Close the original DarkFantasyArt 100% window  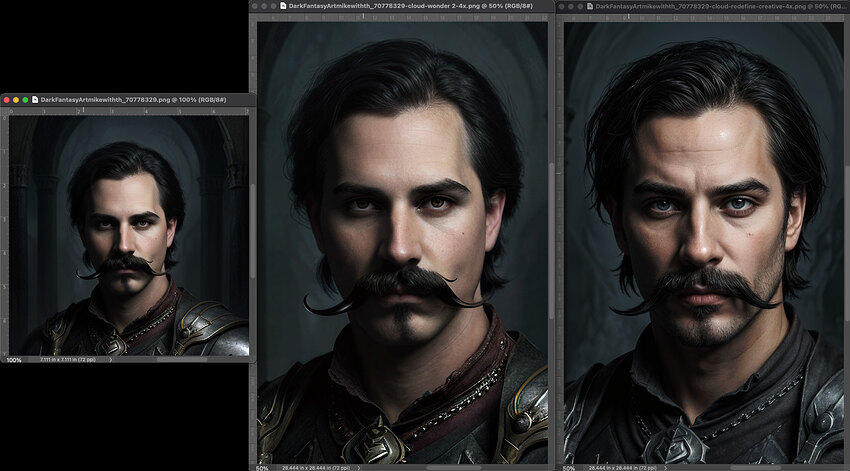[x=7, y=100]
